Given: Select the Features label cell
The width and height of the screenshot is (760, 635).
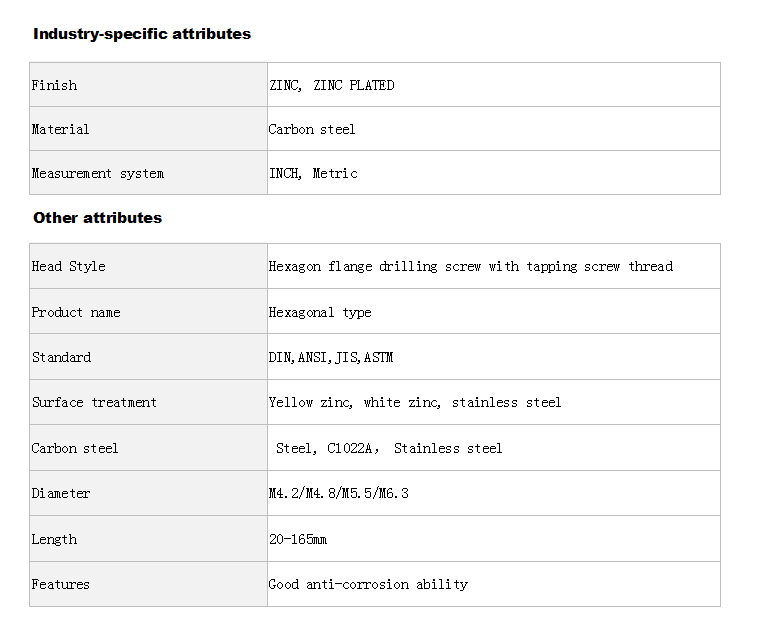Looking at the screenshot, I should [148, 584].
